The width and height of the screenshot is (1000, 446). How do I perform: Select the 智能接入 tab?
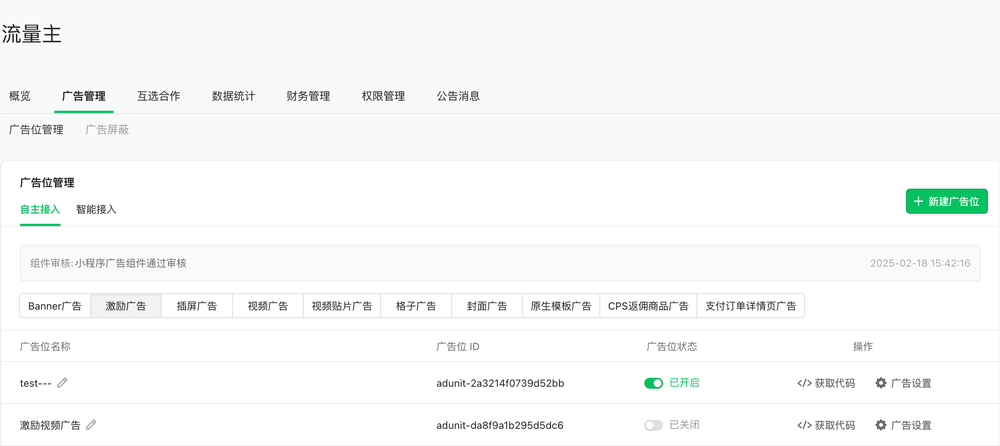tap(96, 209)
